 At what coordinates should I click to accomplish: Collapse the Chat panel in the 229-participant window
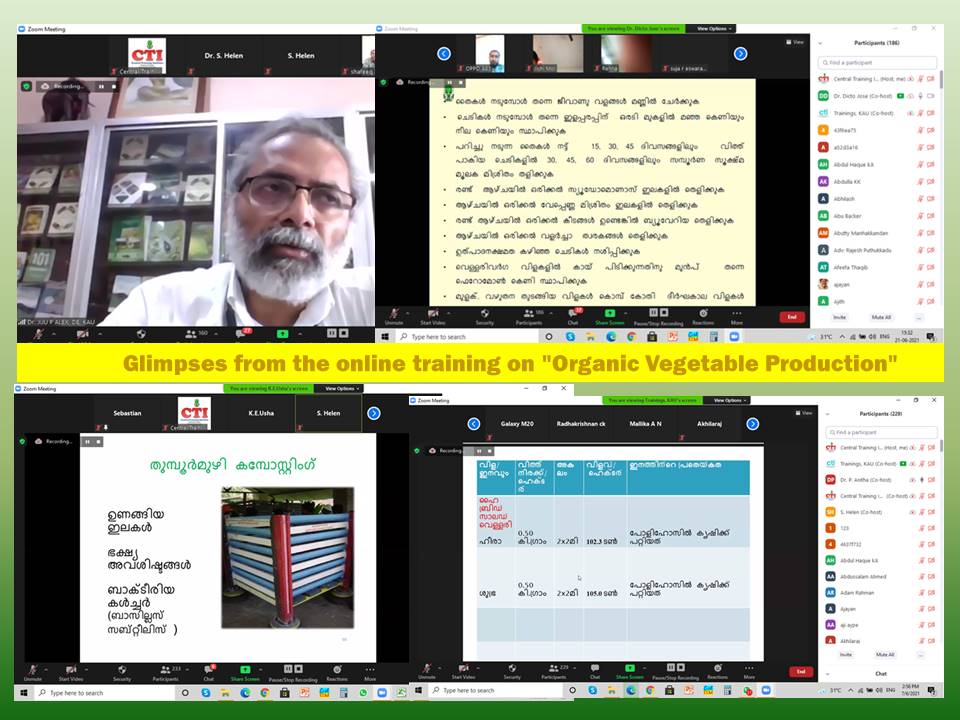[828, 674]
